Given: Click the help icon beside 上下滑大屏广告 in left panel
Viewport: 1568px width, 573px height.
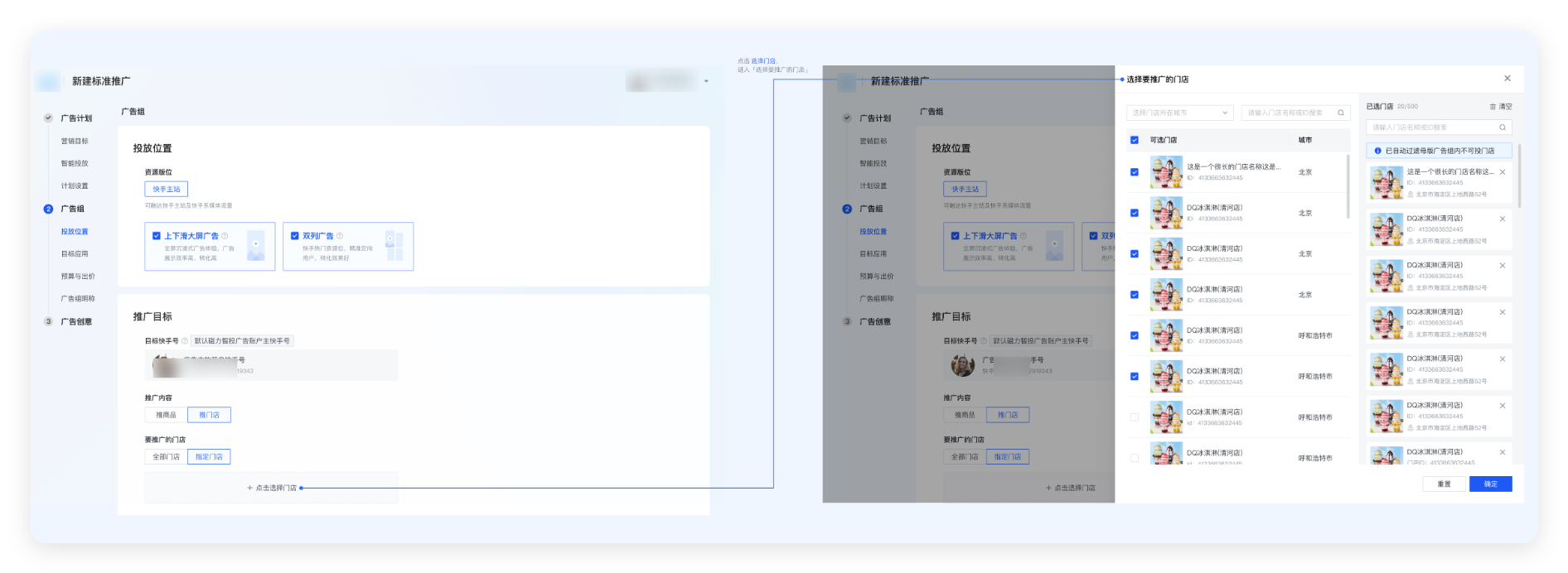Looking at the screenshot, I should click(225, 236).
